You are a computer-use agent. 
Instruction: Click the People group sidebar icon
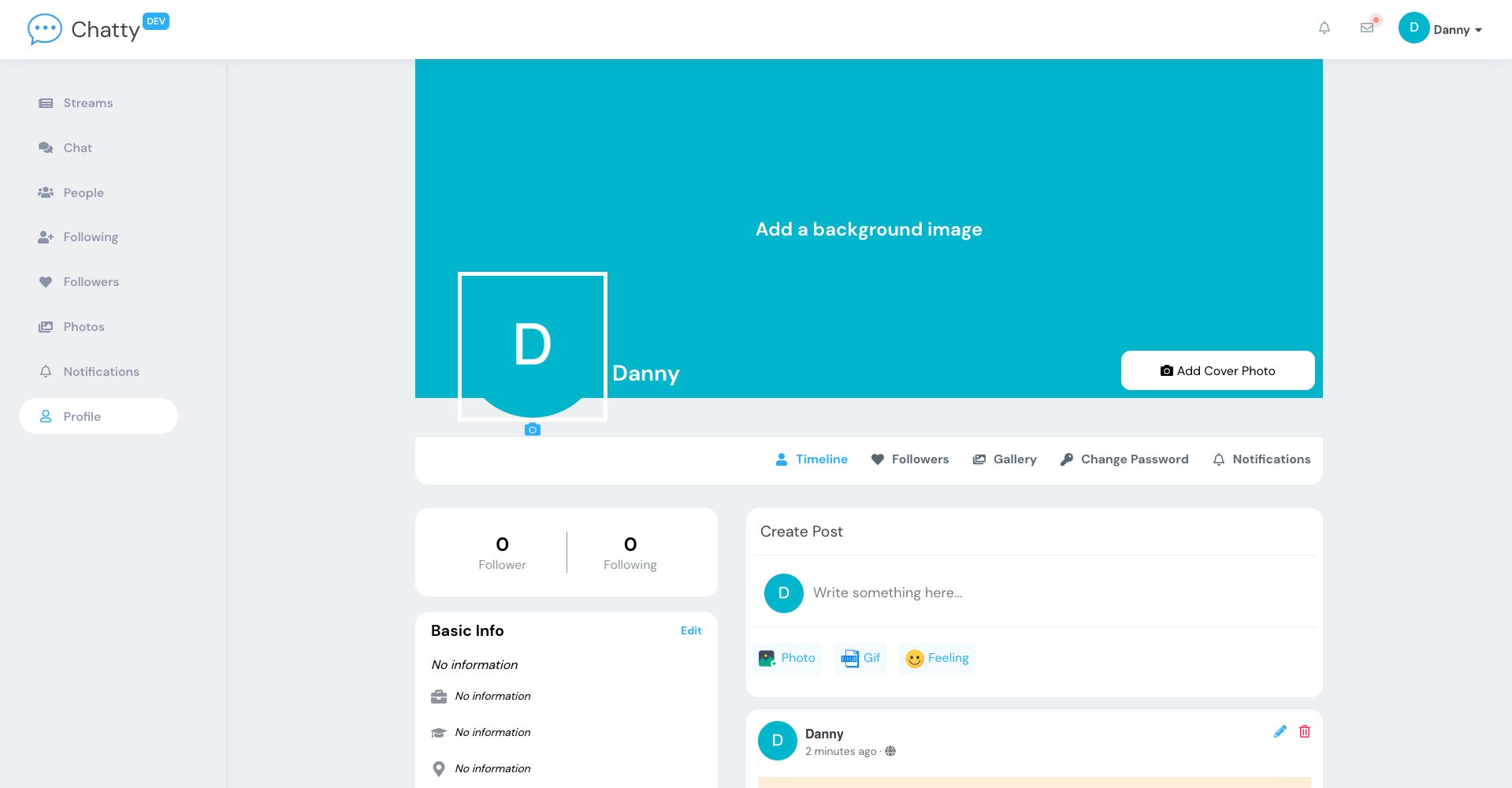46,192
